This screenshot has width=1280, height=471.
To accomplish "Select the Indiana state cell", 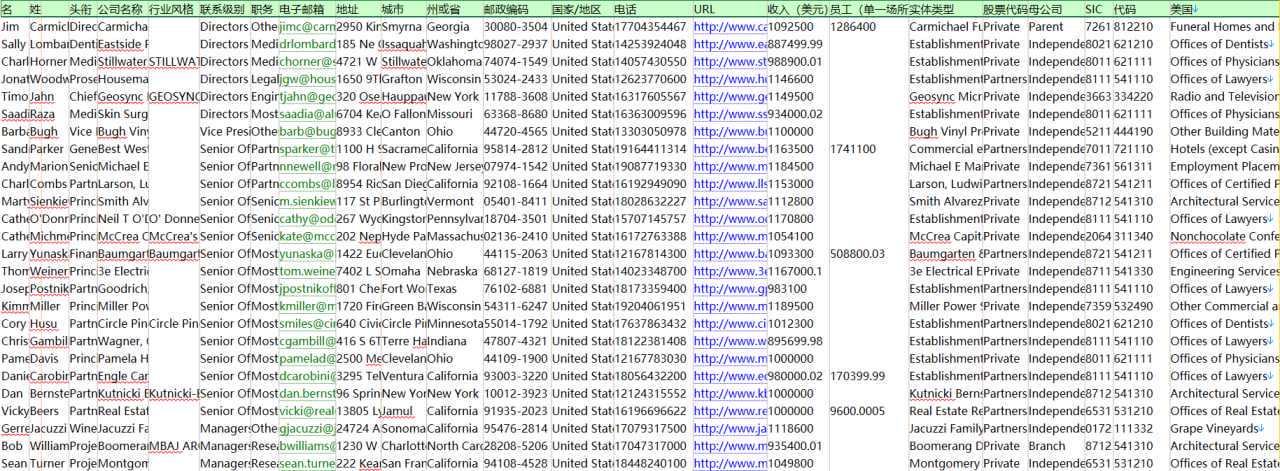I will click(x=453, y=342).
